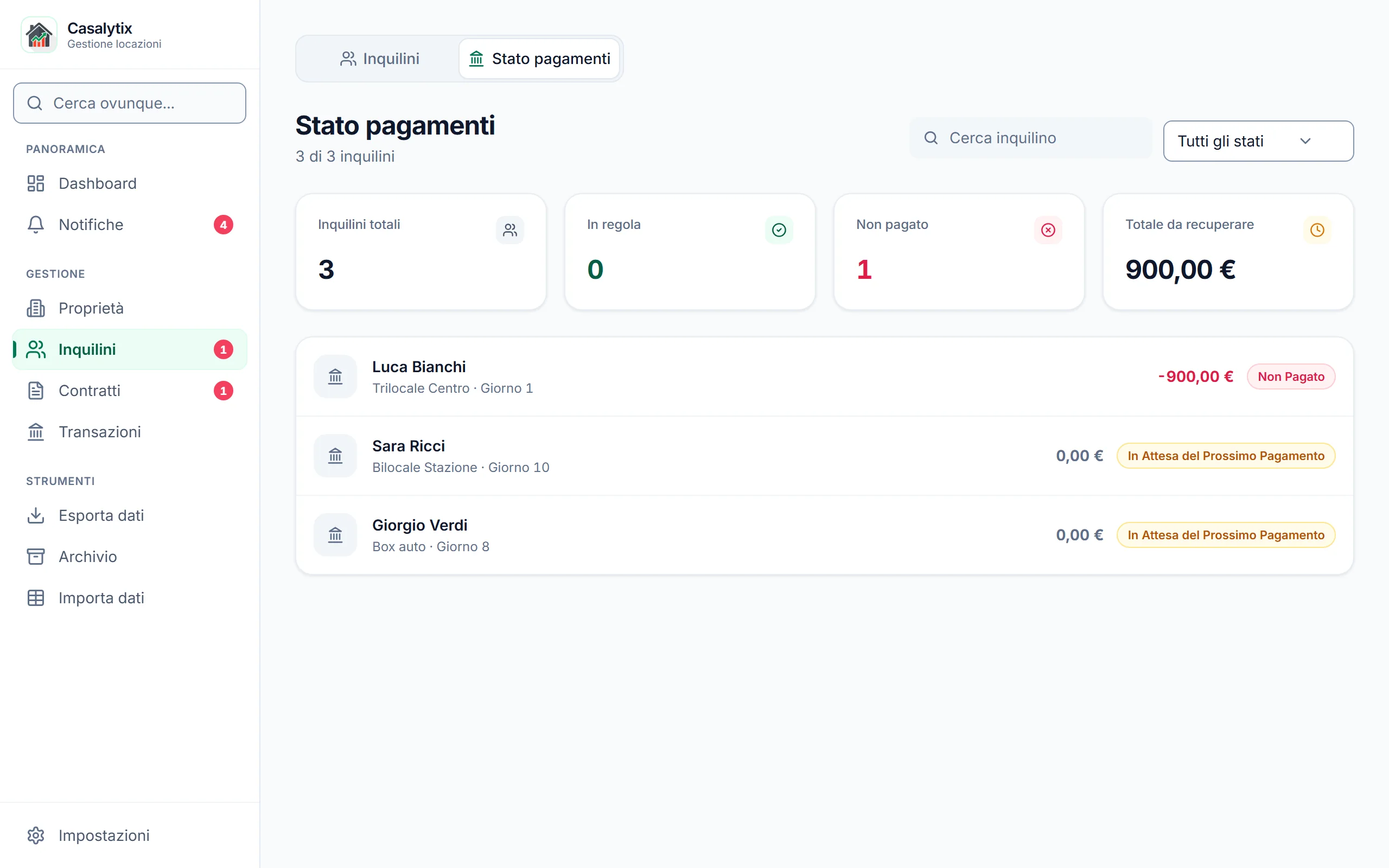Click the bank icon beside Giorgio Verdi
1389x868 pixels.
pos(335,535)
